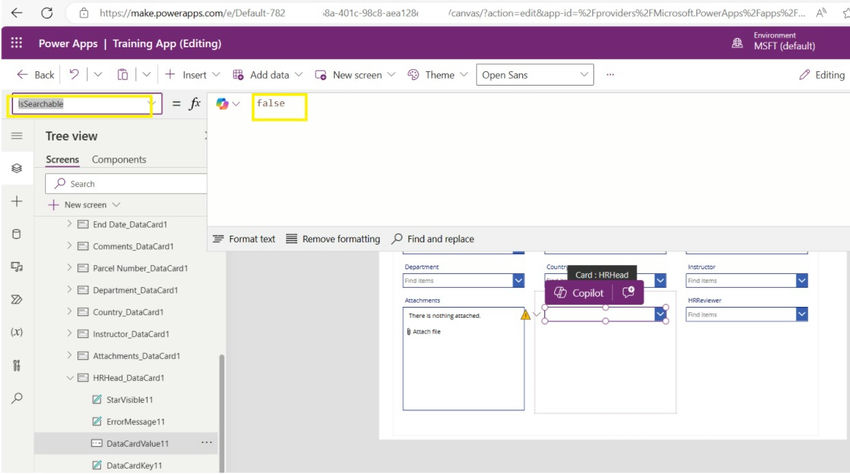The height and width of the screenshot is (474, 850).
Task: Expand End Date_DataCard1 tree node
Action: tap(69, 223)
